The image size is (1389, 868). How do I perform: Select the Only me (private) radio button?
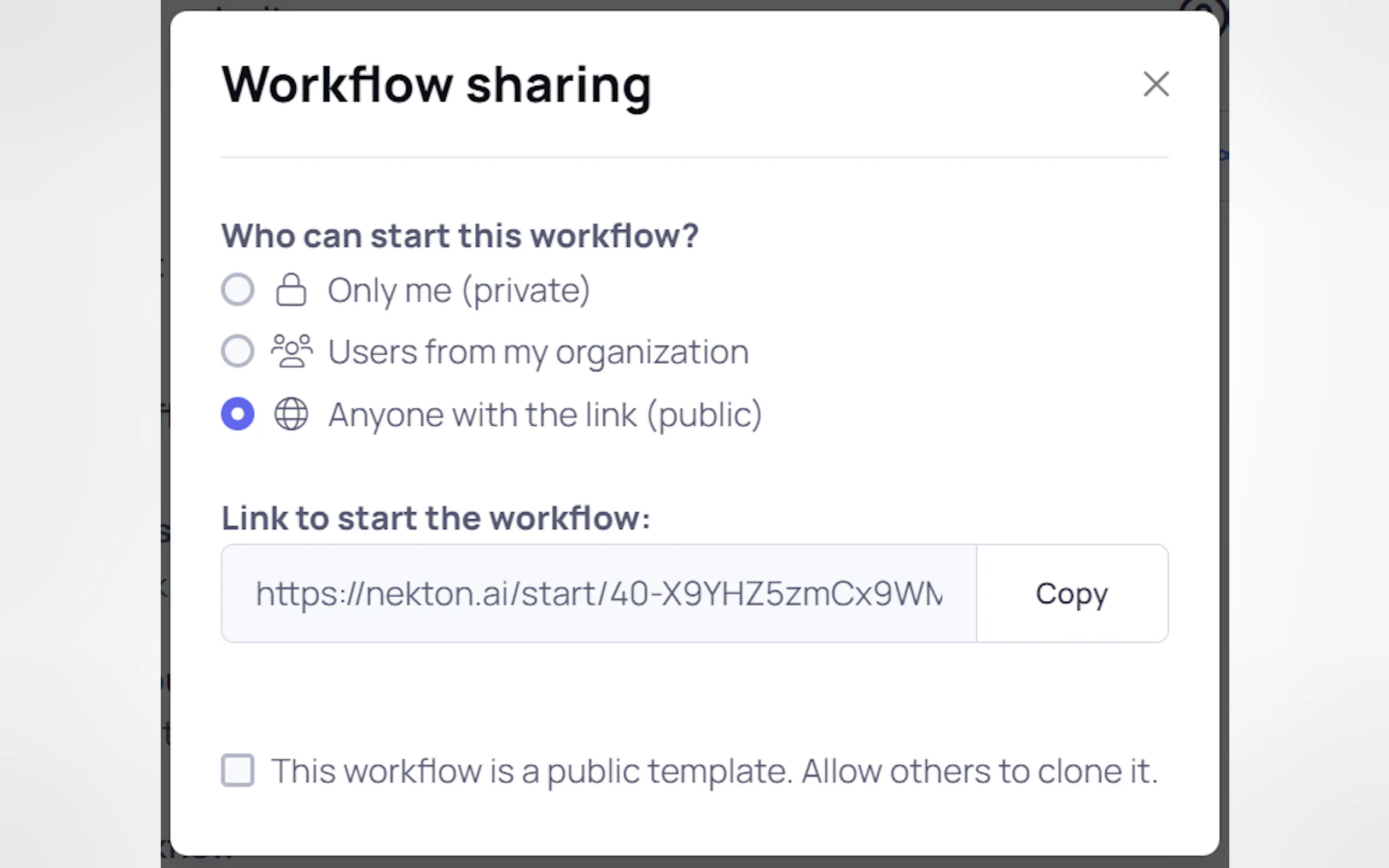tap(238, 289)
